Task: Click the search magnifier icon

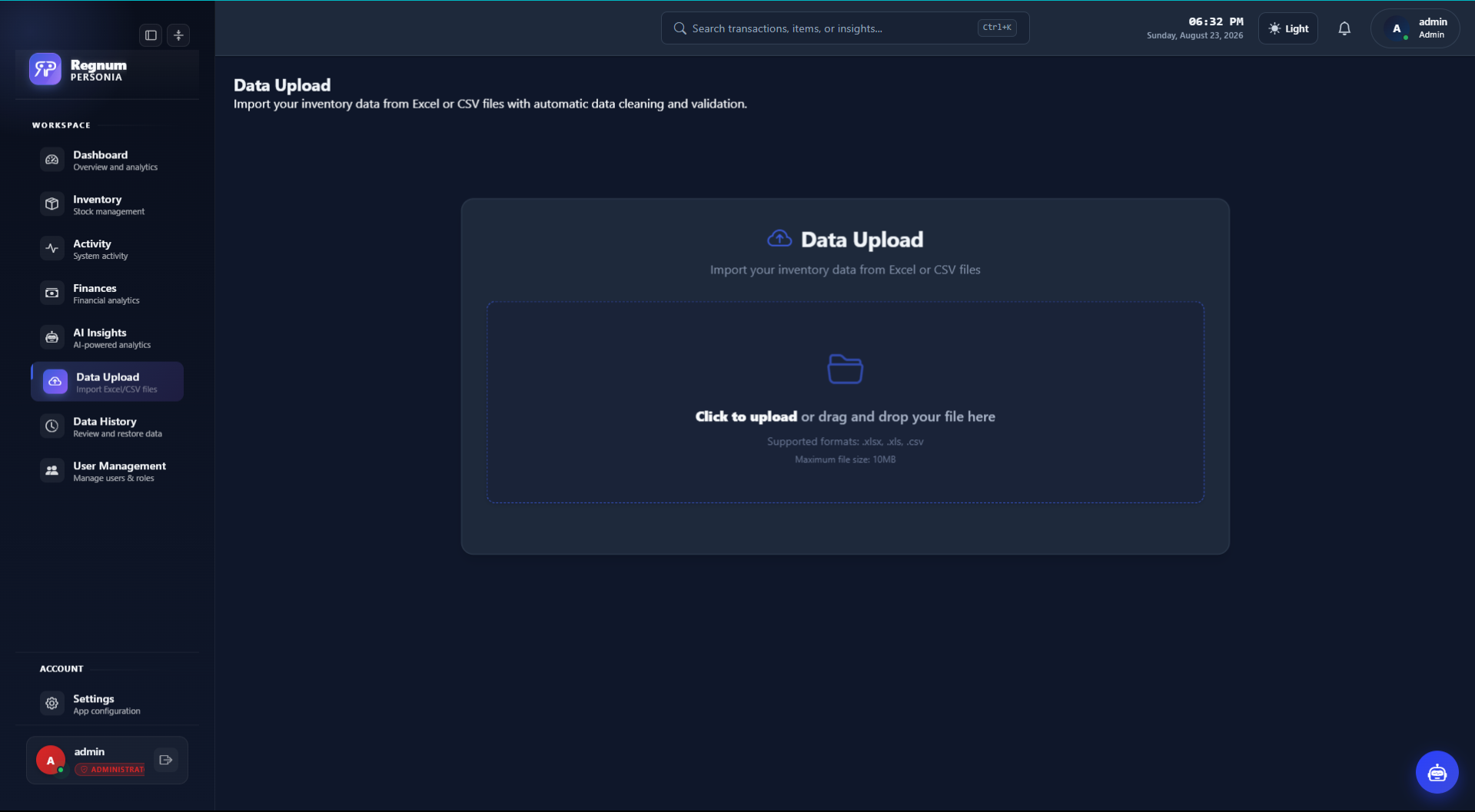Action: (679, 28)
